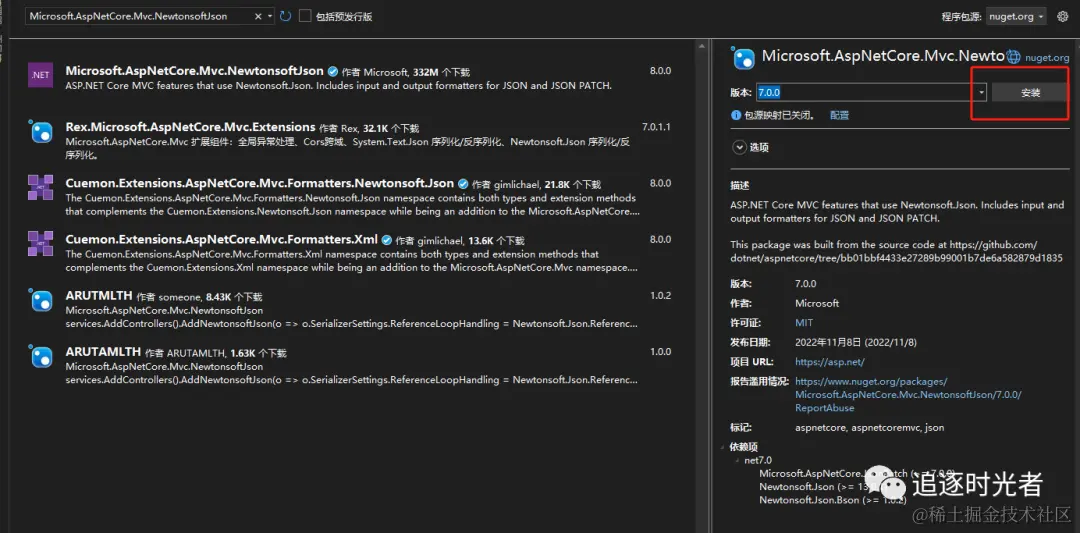
Task: Select Cuemon.Extensions.AspNetCore.Mvc.Formatters.Xml title
Action: 221,240
